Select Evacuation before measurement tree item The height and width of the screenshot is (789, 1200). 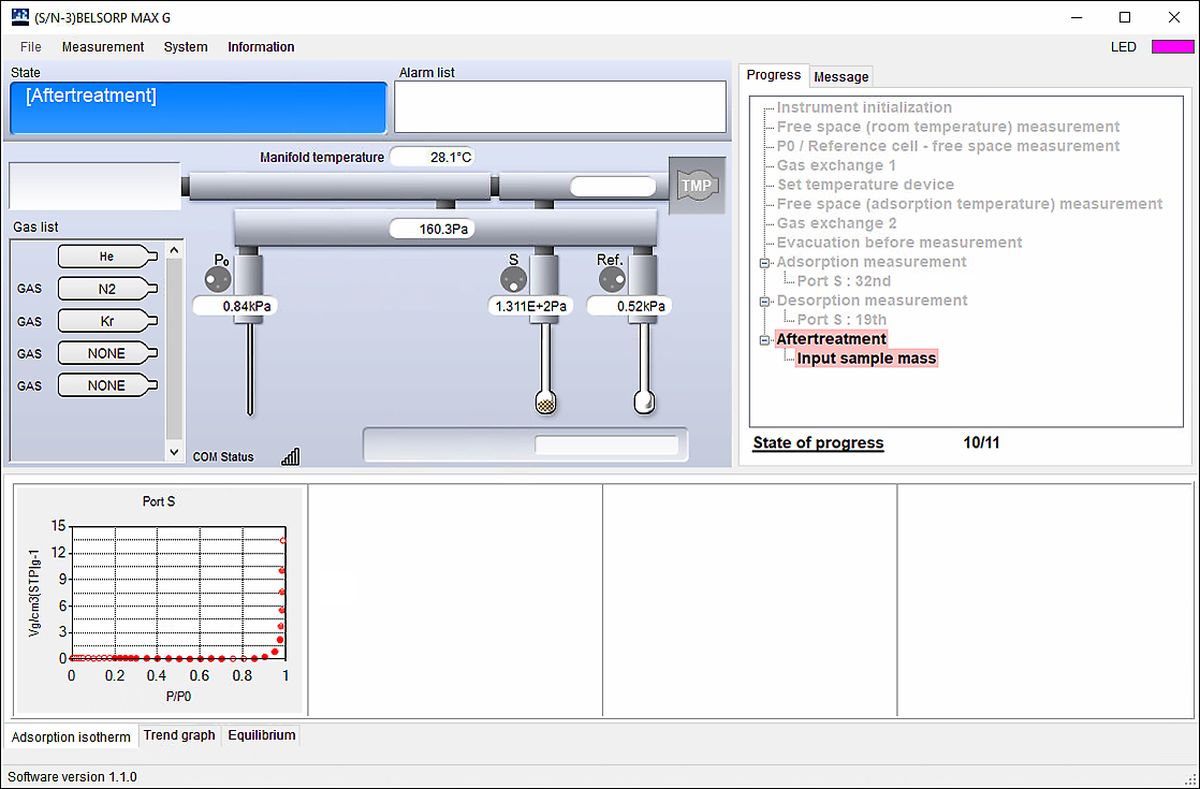(x=899, y=242)
